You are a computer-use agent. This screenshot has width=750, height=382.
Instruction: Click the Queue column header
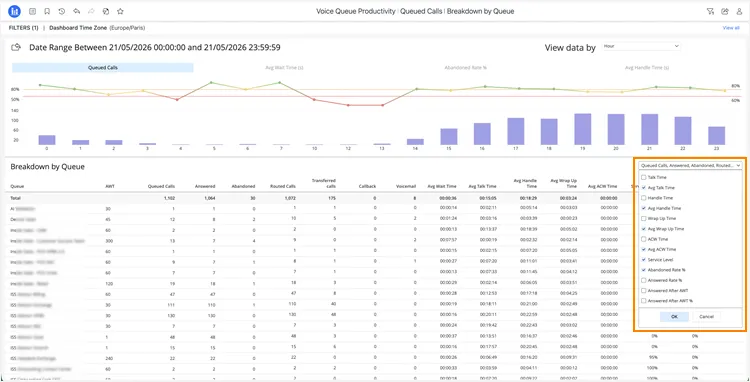click(x=17, y=186)
